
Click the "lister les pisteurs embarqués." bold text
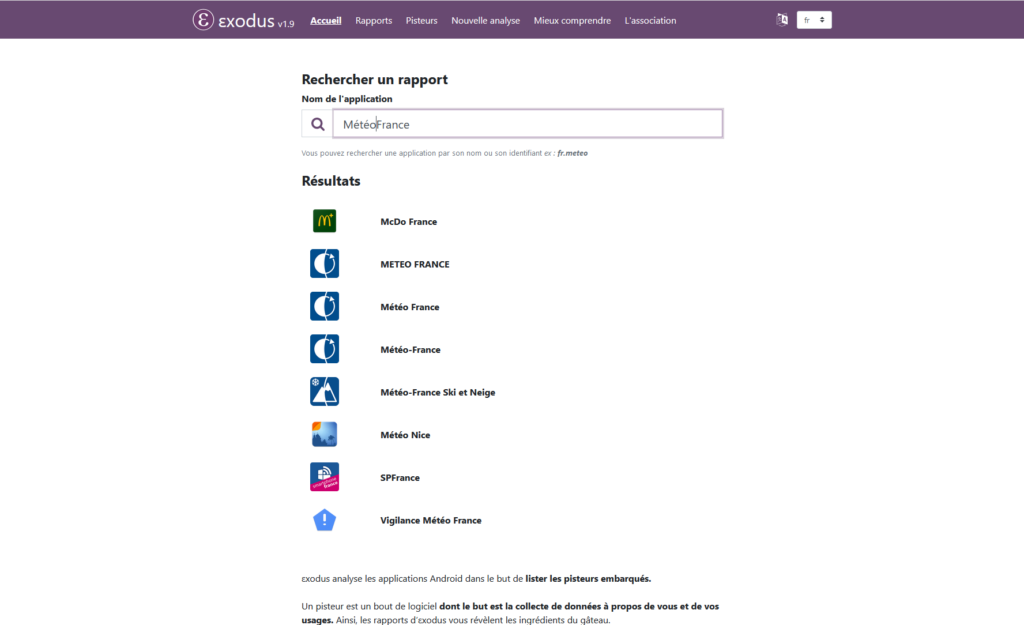(588, 579)
